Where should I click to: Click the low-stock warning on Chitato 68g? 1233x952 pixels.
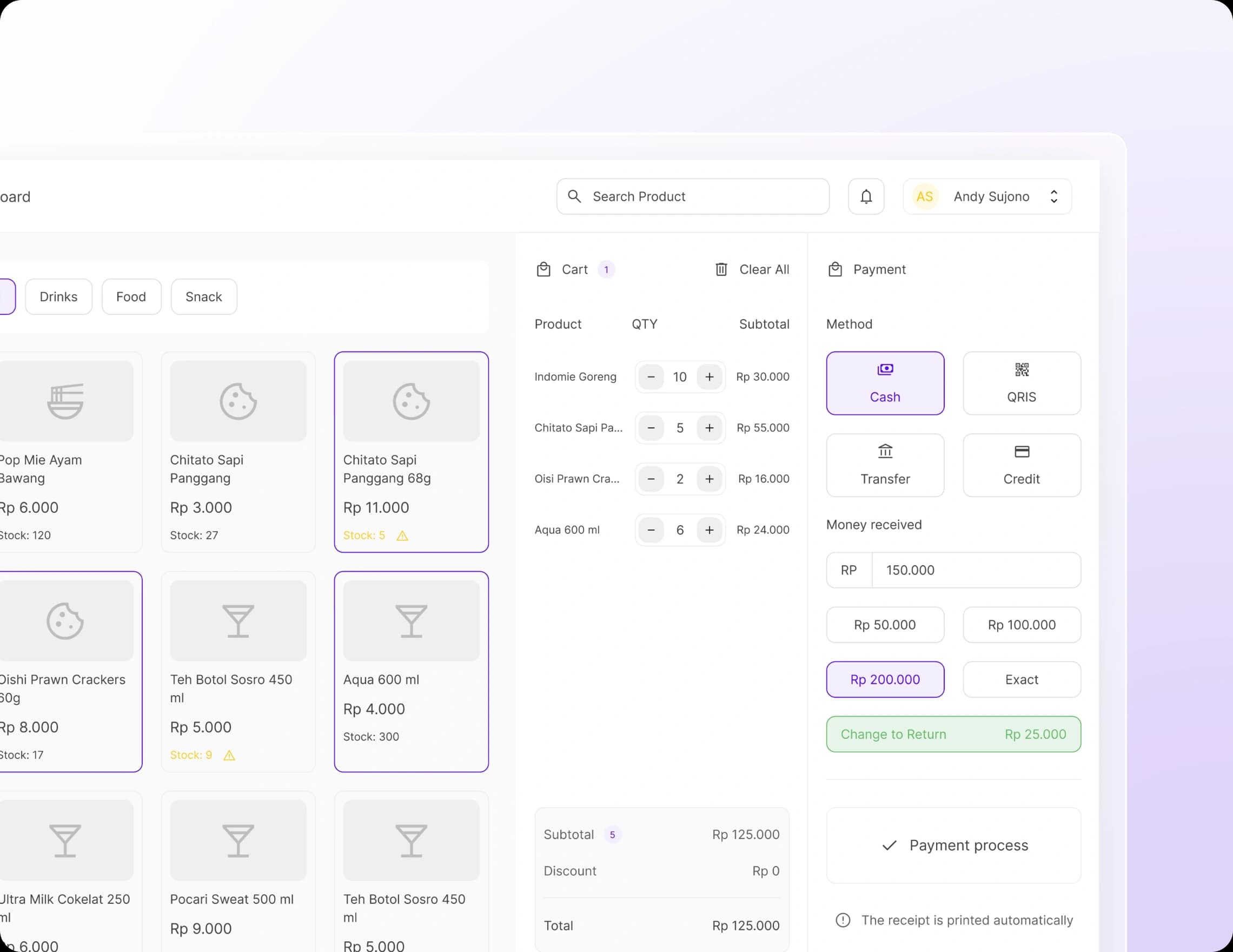(x=402, y=535)
